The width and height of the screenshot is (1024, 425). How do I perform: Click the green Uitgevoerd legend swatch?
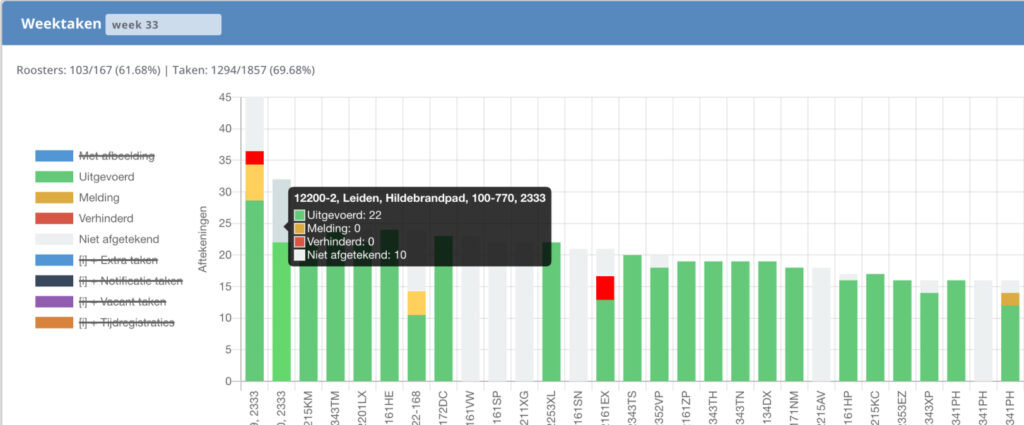54,177
